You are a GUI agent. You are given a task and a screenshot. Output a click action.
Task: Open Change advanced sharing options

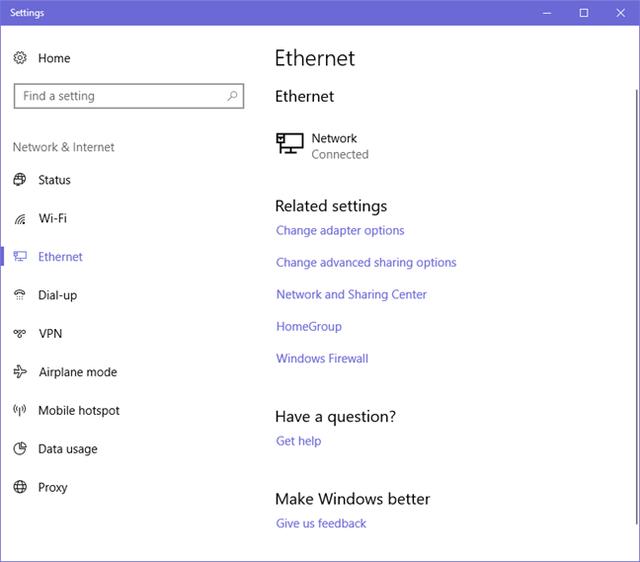point(366,262)
